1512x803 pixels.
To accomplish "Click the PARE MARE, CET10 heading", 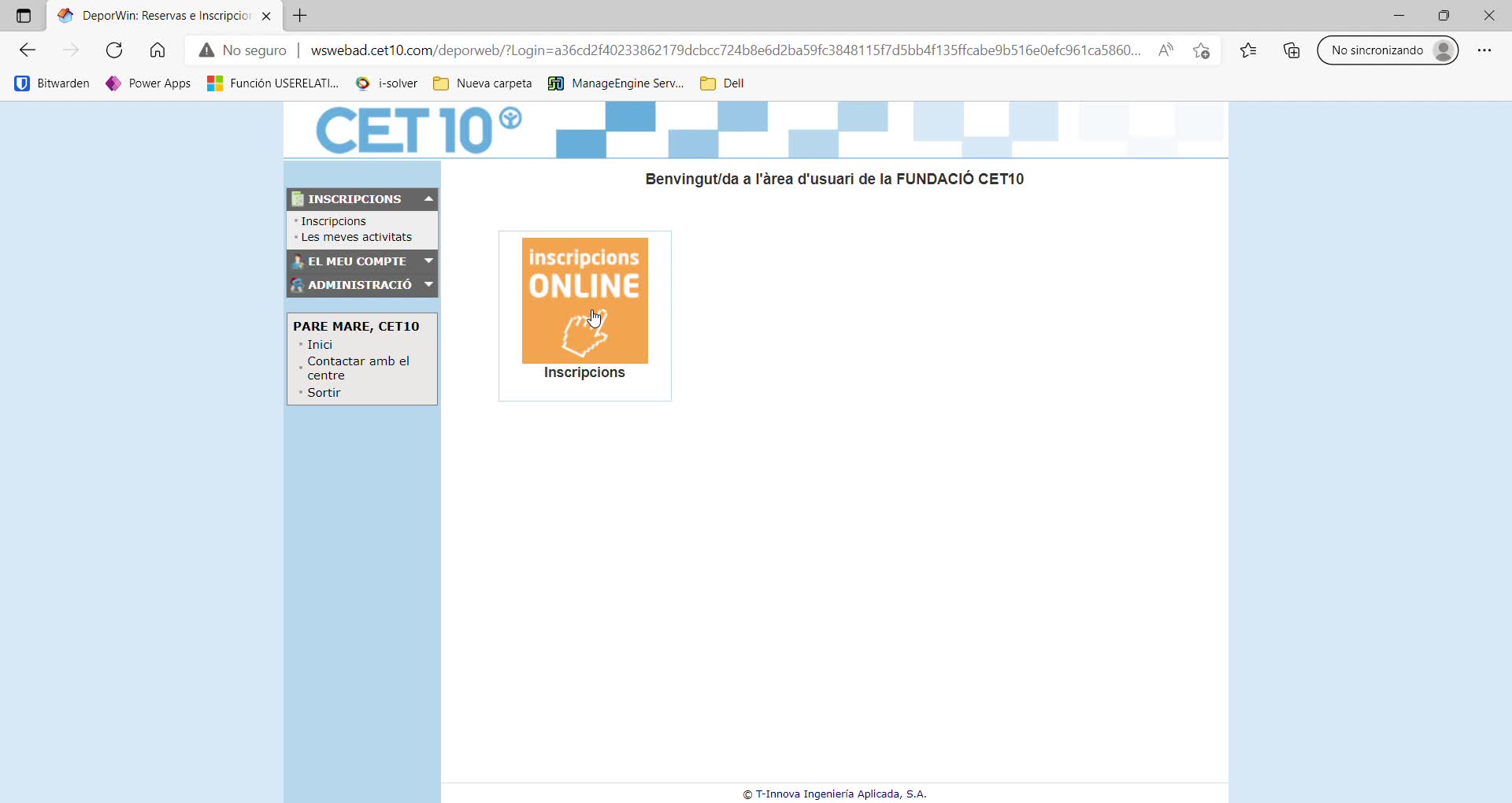I will click(356, 326).
